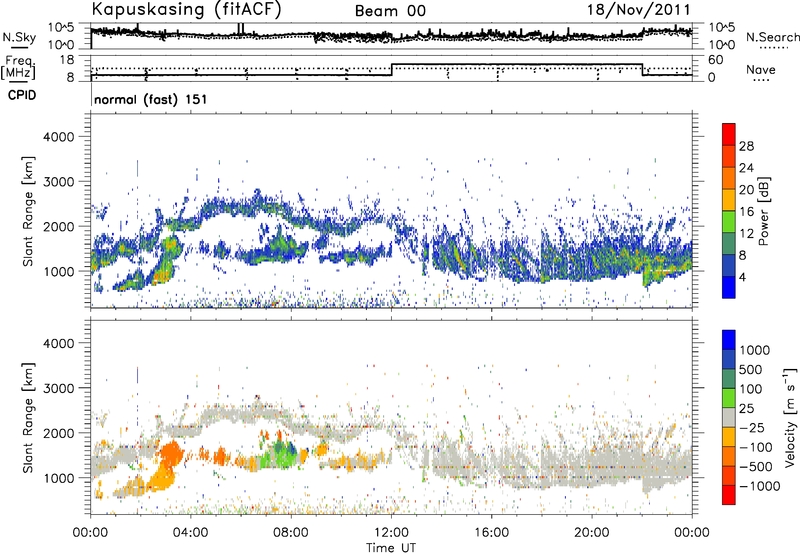Click the '4000' tick of power panel

click(x=58, y=137)
